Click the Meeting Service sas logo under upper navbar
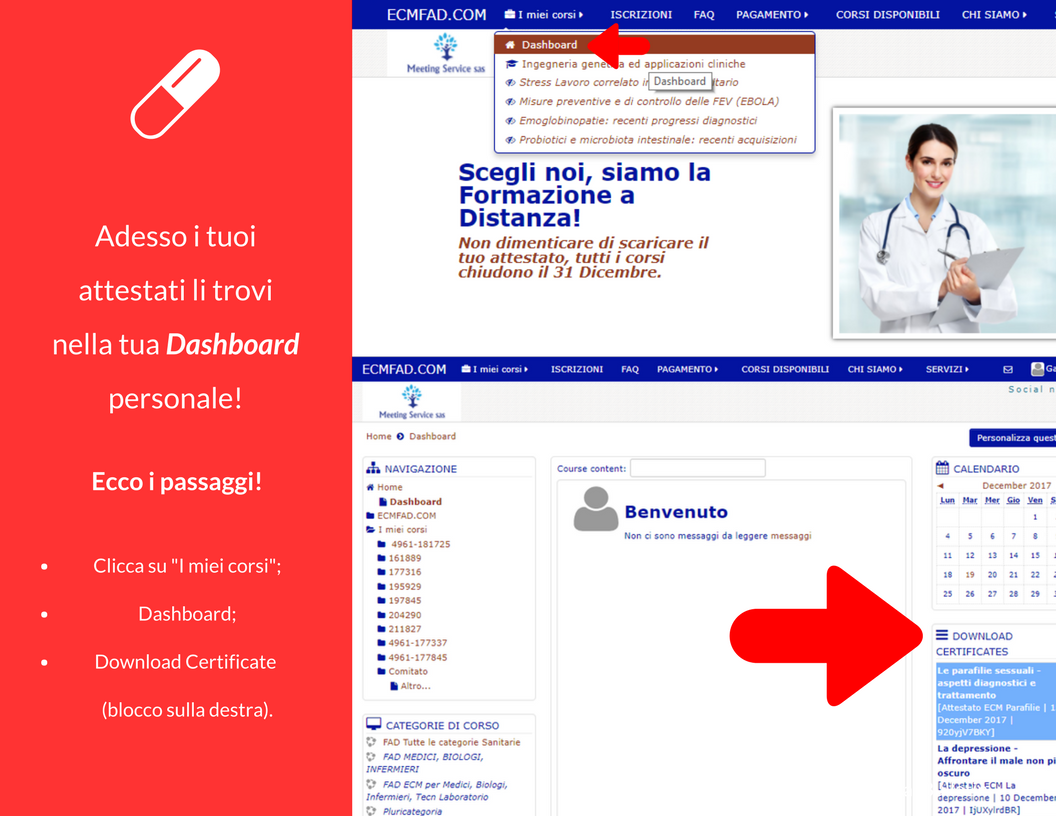The image size is (1056, 816). pyautogui.click(x=445, y=54)
